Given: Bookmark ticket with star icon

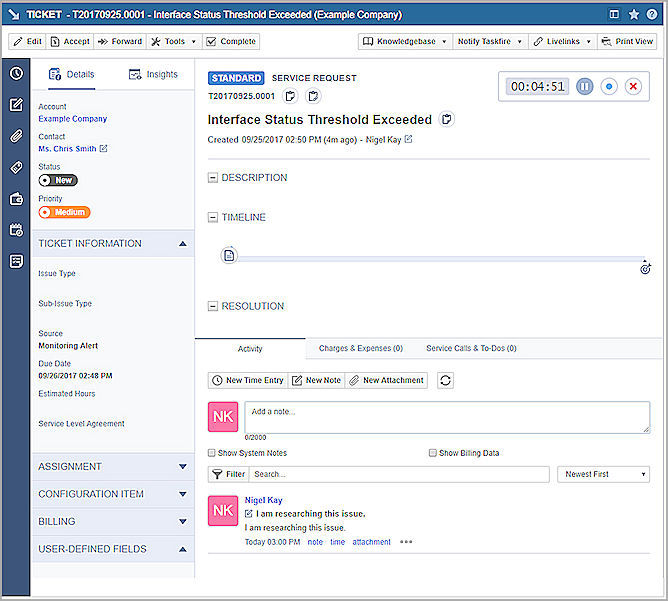Looking at the screenshot, I should 634,15.
